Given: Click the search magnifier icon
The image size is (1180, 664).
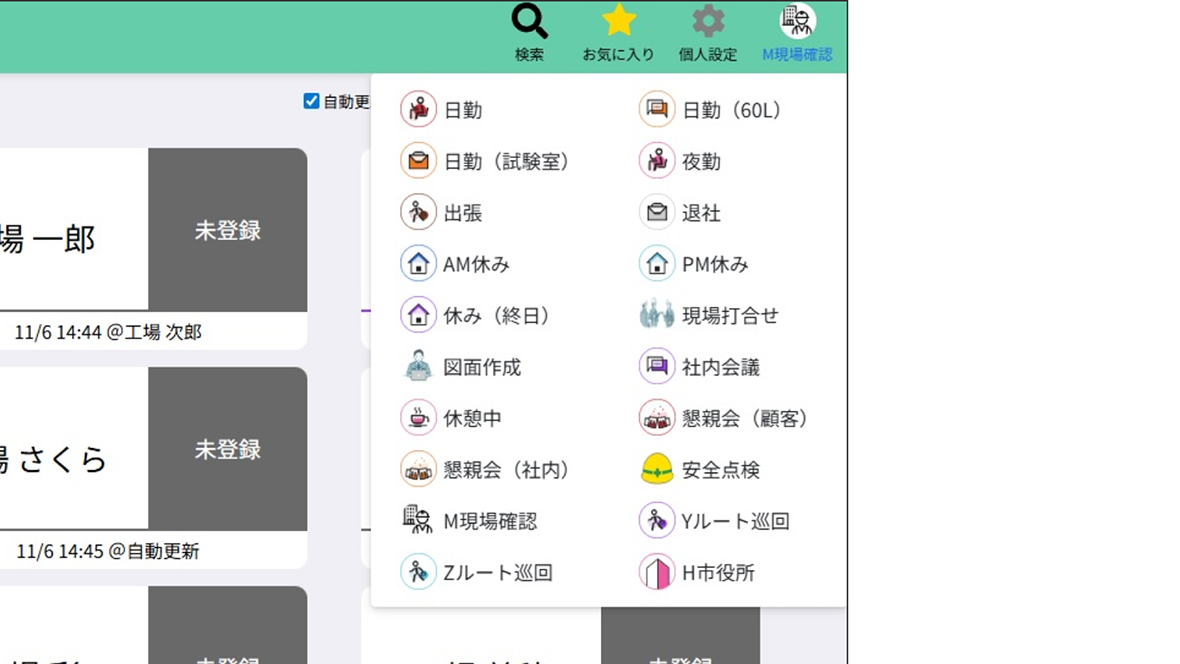Looking at the screenshot, I should [529, 21].
